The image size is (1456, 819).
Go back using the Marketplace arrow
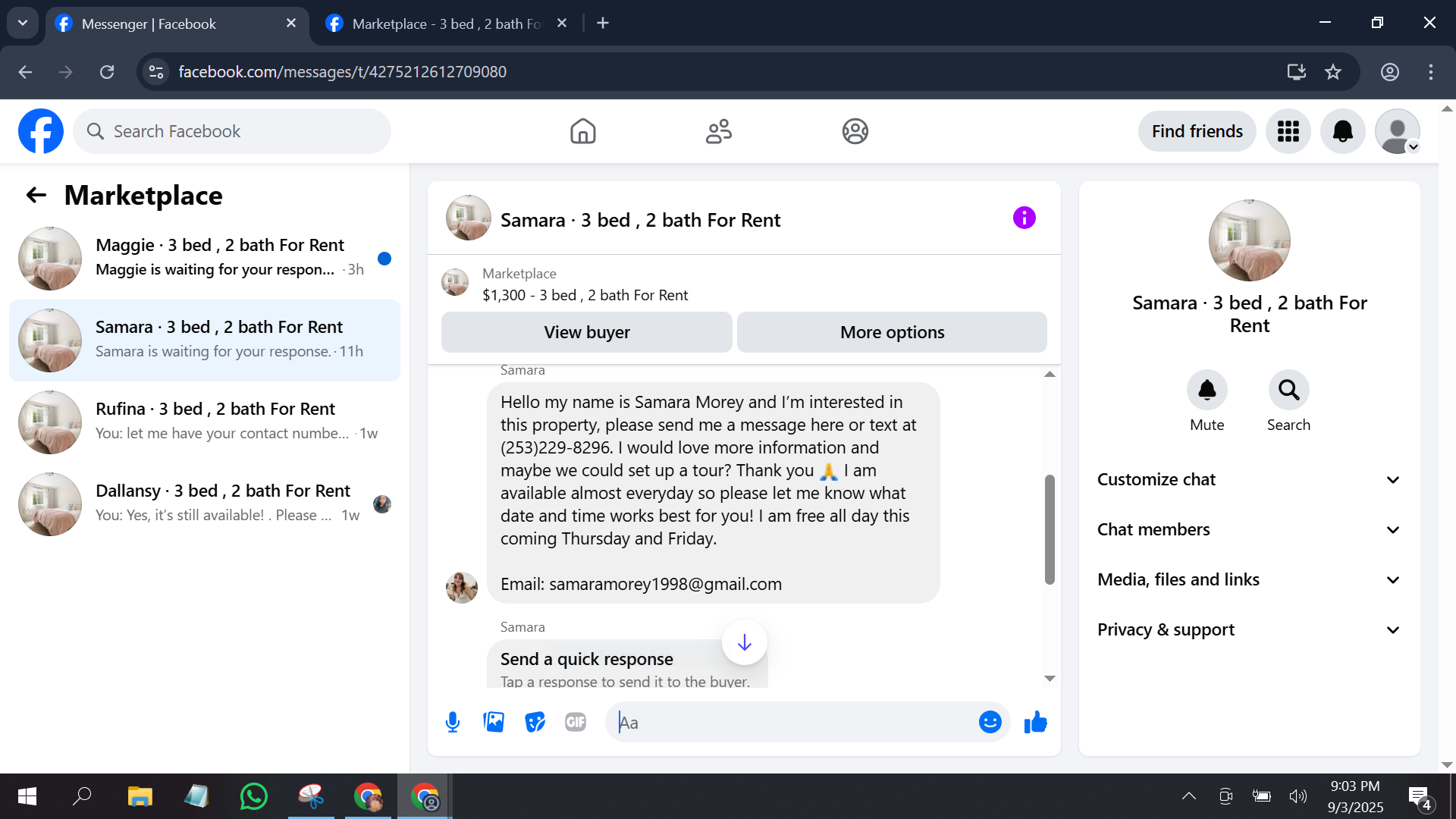[x=36, y=196]
